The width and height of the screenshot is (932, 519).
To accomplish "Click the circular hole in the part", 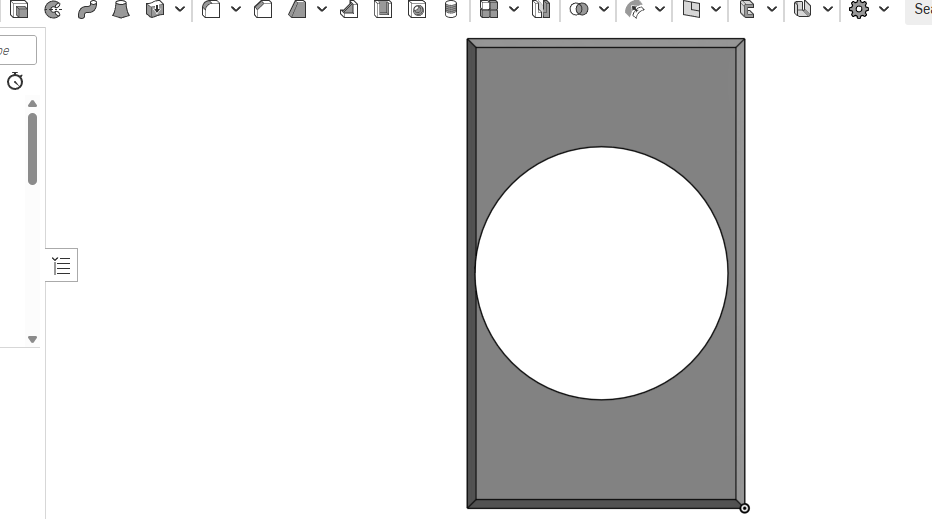I will click(x=602, y=273).
